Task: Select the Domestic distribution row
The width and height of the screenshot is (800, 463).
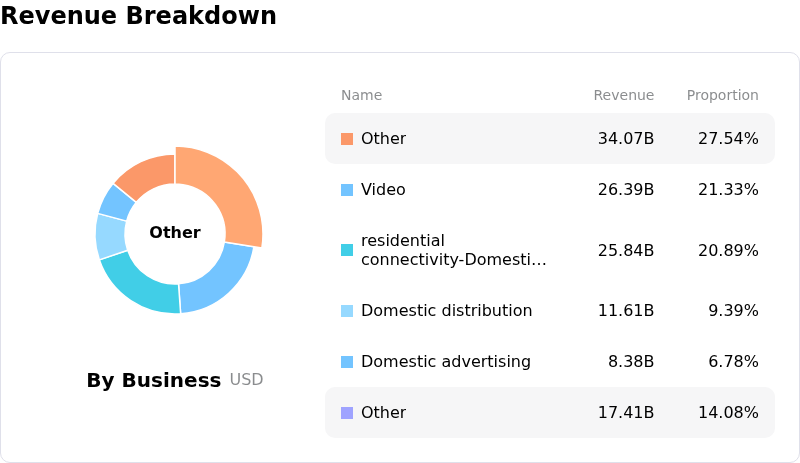Action: 550,310
